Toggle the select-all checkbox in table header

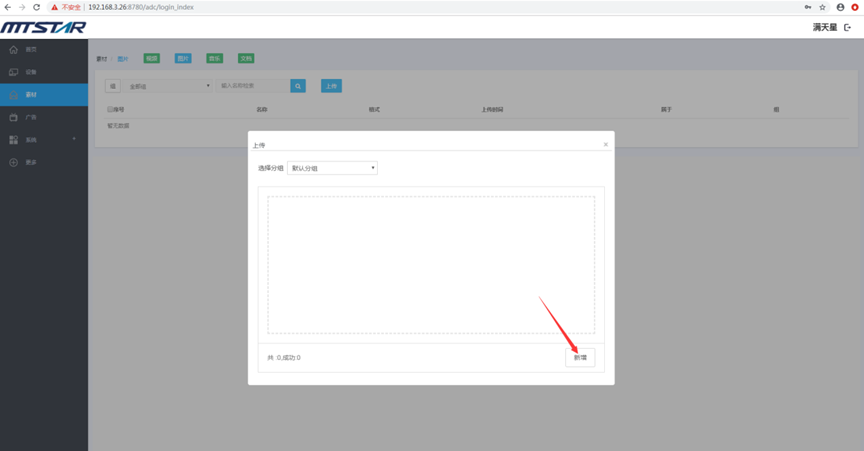pyautogui.click(x=109, y=109)
